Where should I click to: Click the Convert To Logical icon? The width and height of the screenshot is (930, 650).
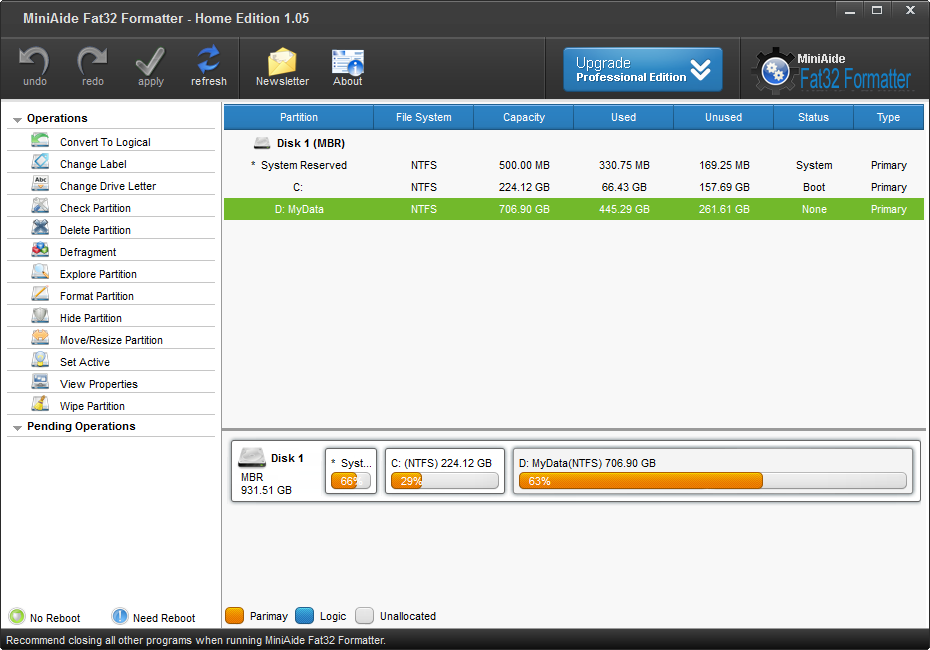point(40,141)
